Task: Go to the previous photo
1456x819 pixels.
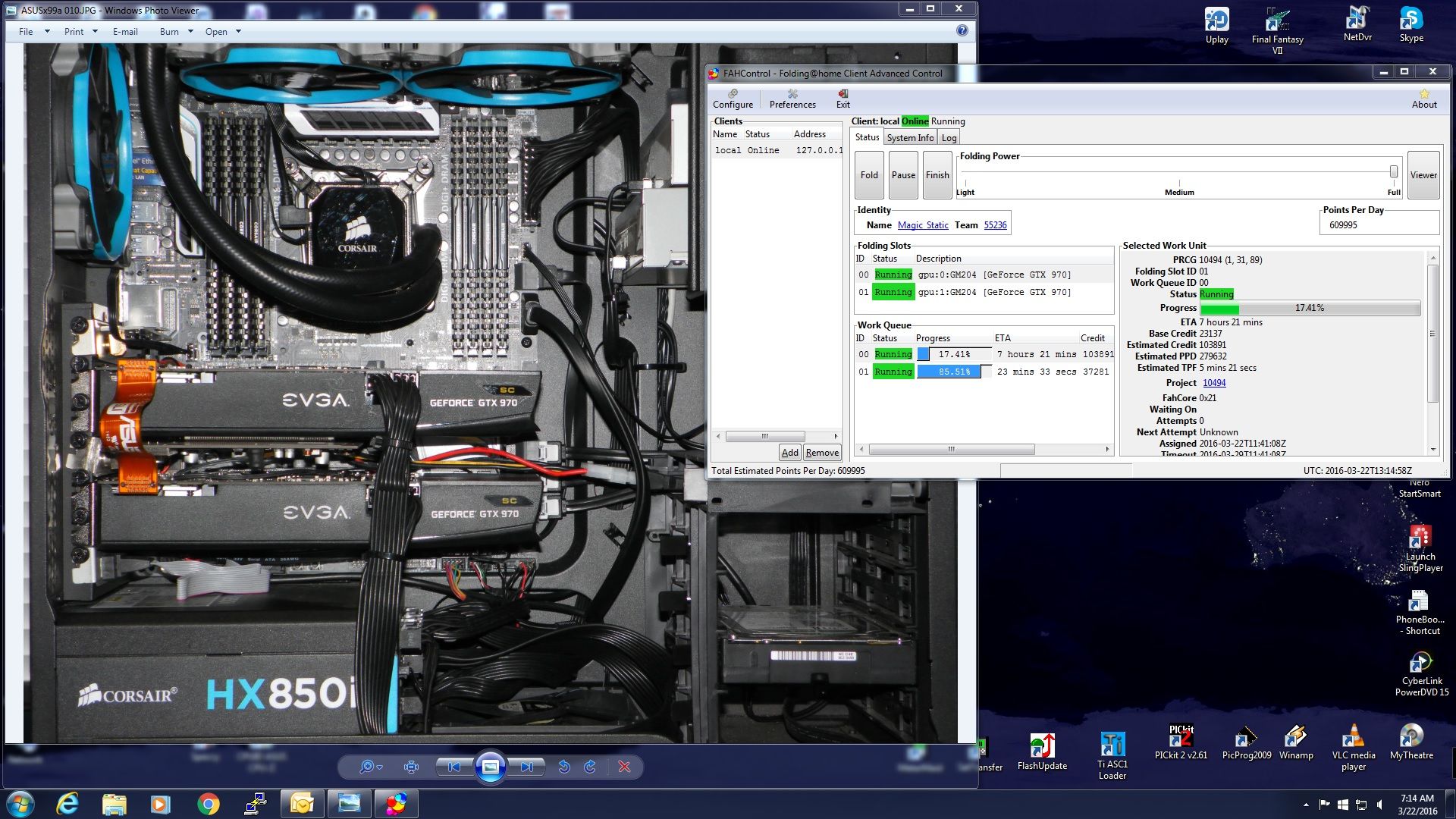Action: [453, 767]
